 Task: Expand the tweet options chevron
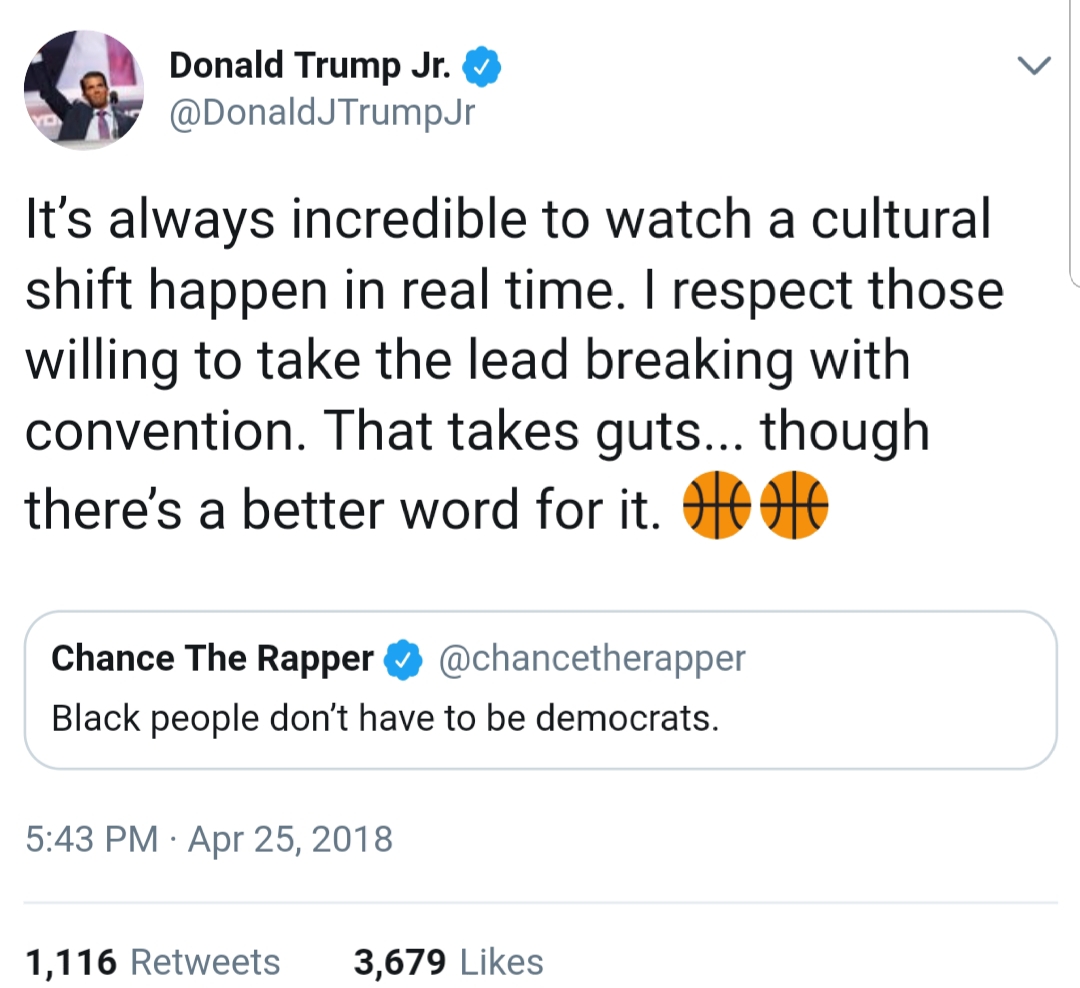[x=1035, y=65]
